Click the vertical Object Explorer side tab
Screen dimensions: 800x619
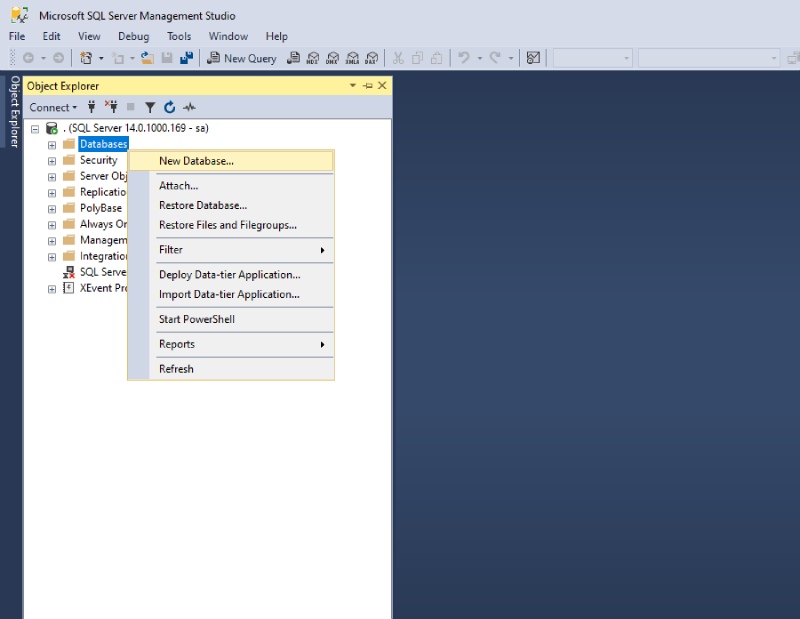point(14,111)
